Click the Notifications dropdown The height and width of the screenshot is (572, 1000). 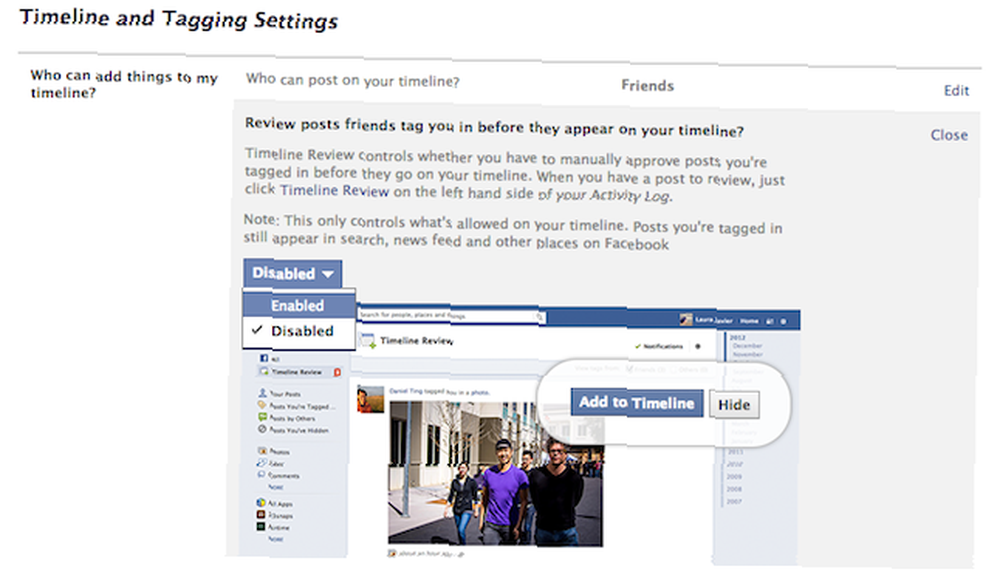[659, 346]
